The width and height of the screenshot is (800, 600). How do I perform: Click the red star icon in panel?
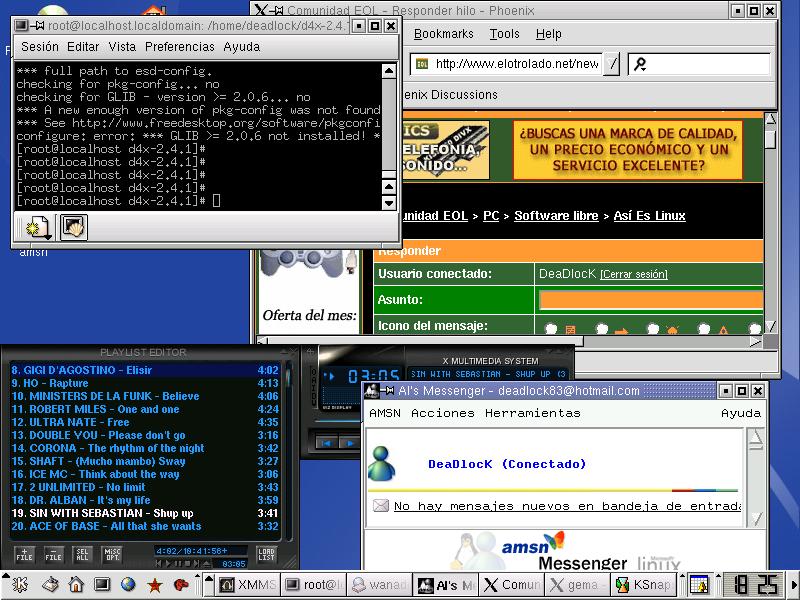coord(155,585)
